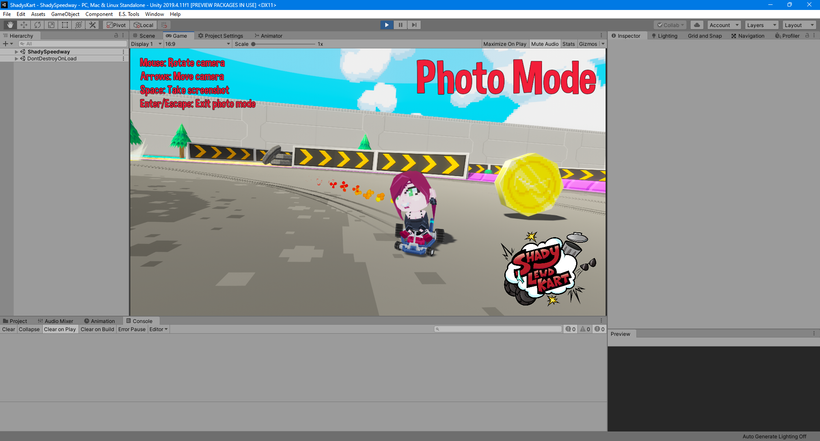This screenshot has height=441, width=820.
Task: Toggle console warnings counter
Action: click(585, 329)
